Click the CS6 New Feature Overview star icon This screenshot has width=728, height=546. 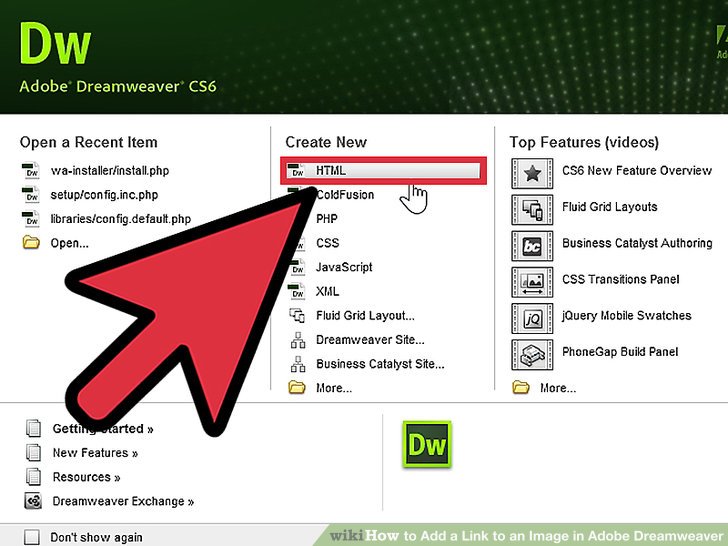pos(532,172)
